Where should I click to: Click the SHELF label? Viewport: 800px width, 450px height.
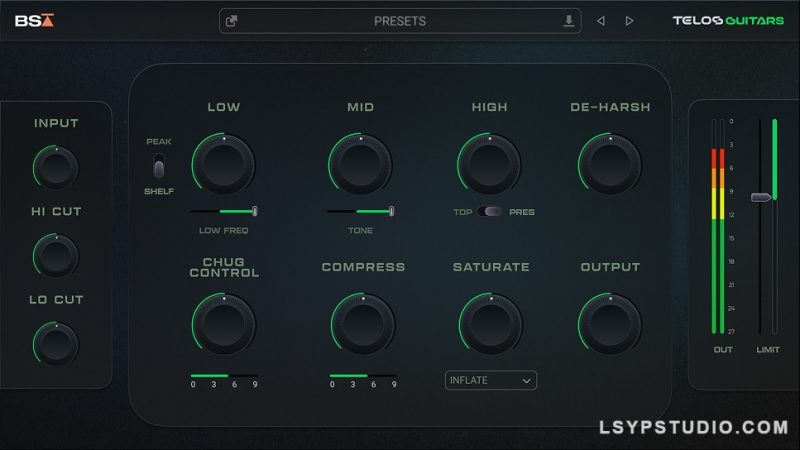(x=159, y=191)
